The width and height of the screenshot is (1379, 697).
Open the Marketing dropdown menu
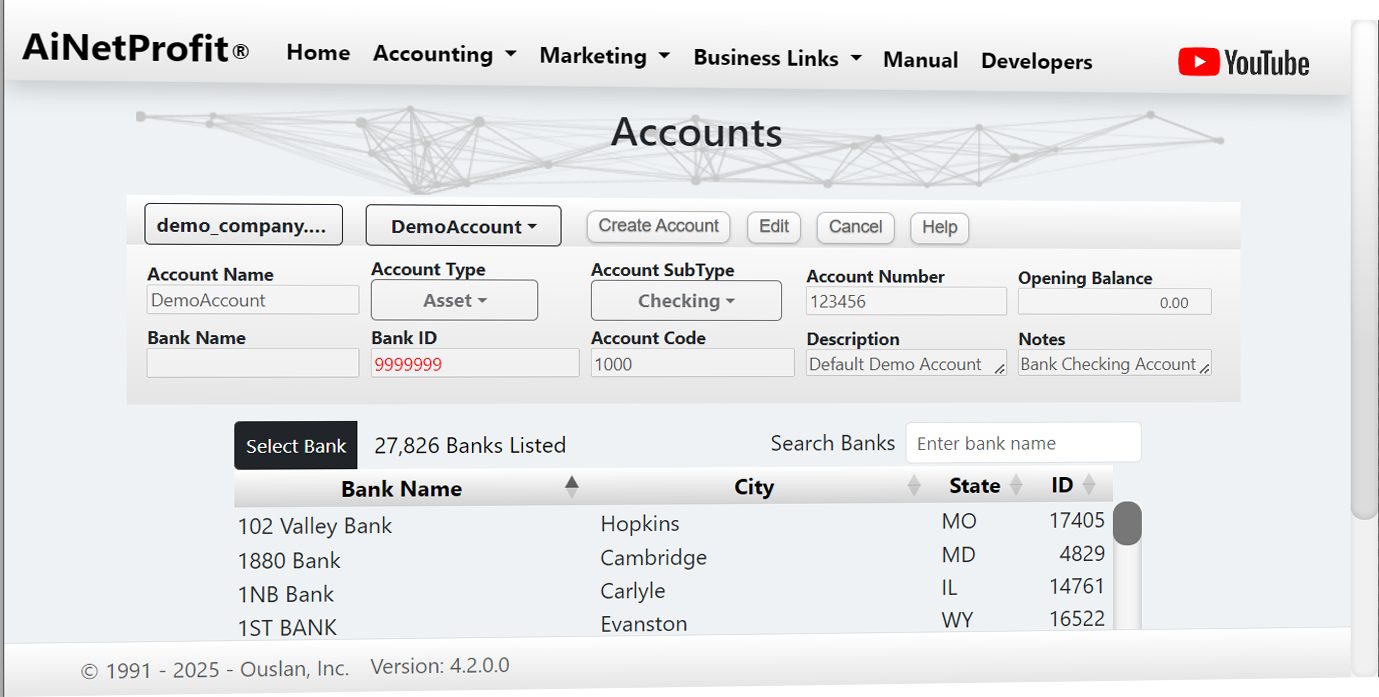(x=604, y=56)
